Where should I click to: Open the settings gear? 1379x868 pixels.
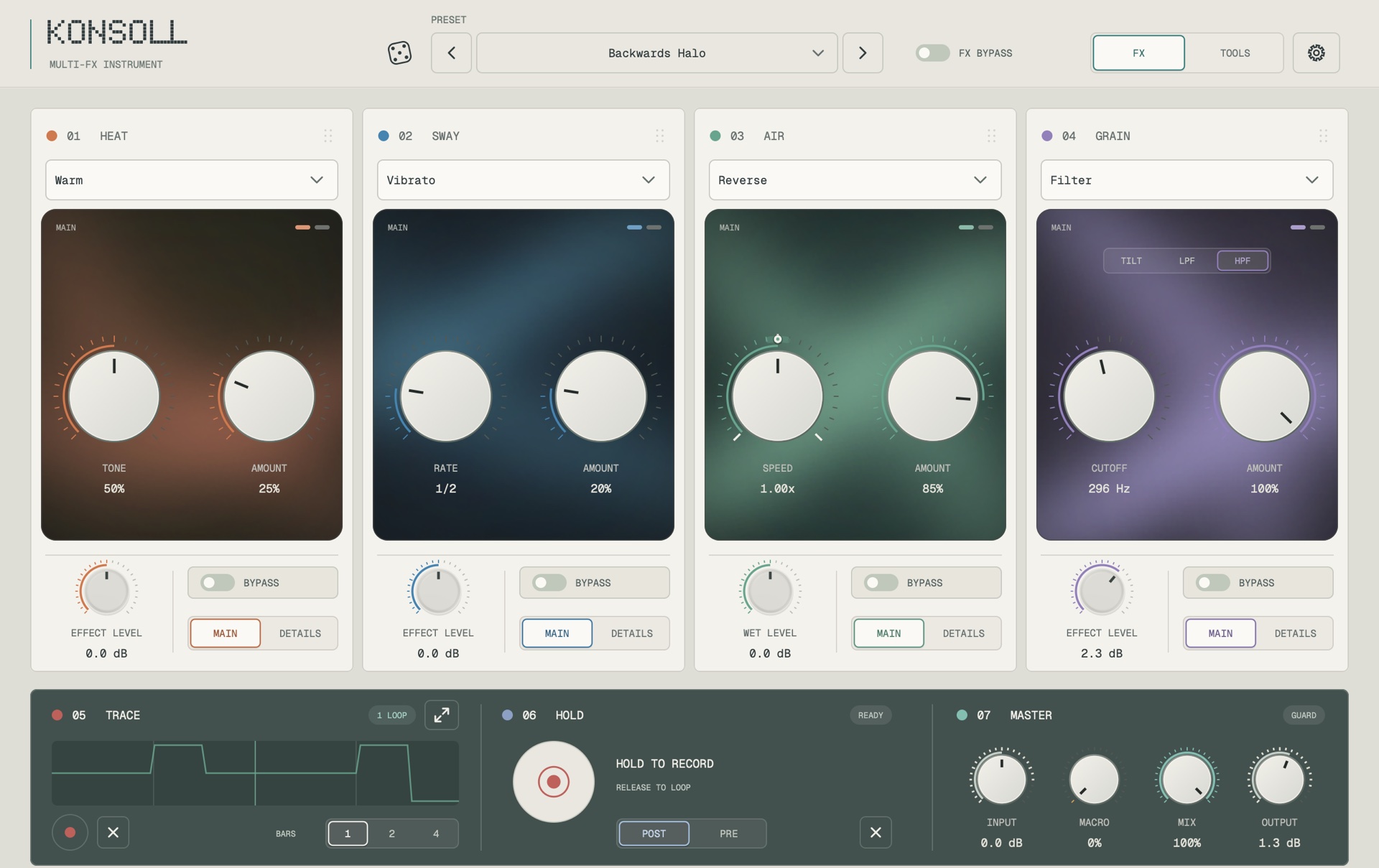click(1316, 52)
